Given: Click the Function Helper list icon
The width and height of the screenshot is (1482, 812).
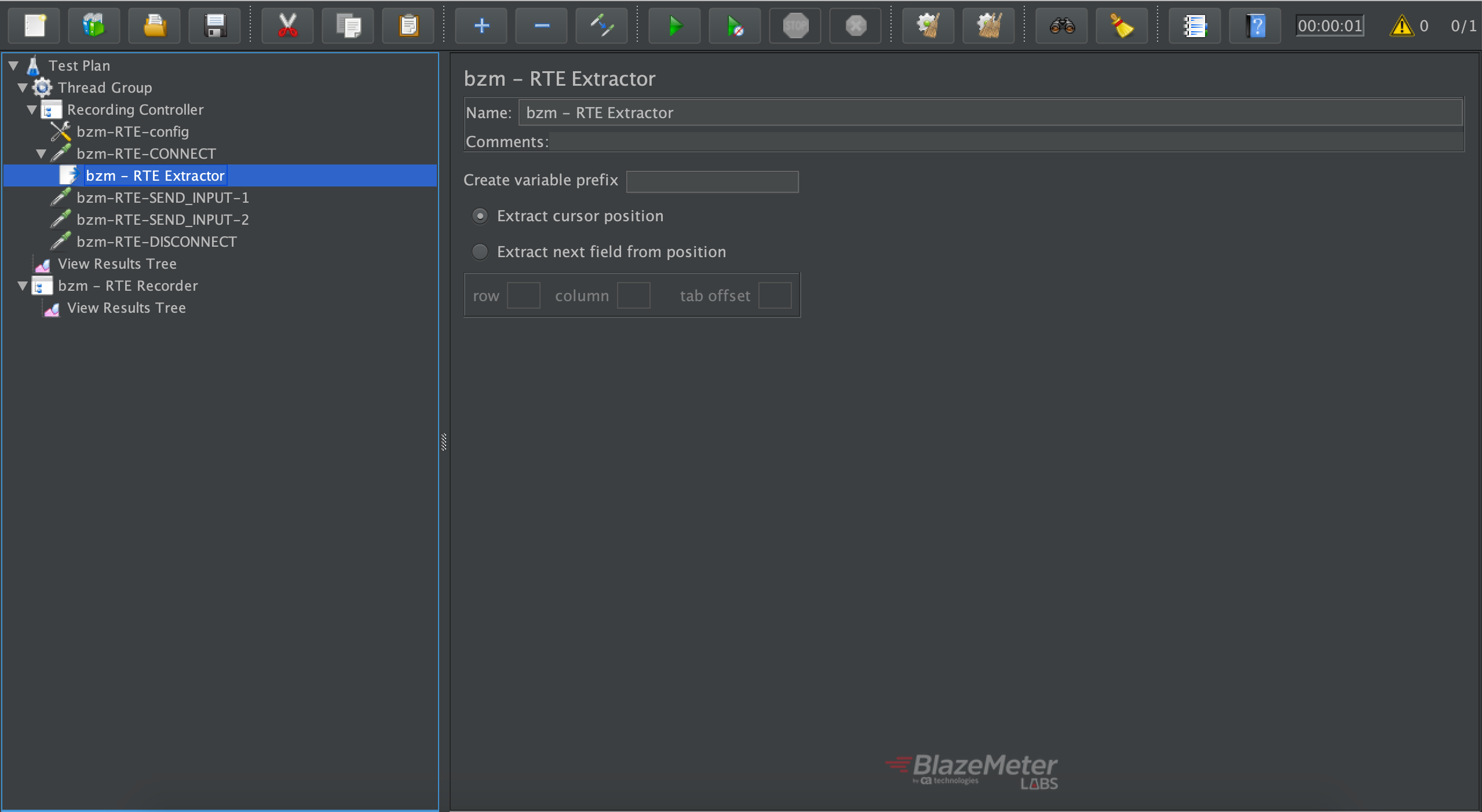Looking at the screenshot, I should (1195, 25).
